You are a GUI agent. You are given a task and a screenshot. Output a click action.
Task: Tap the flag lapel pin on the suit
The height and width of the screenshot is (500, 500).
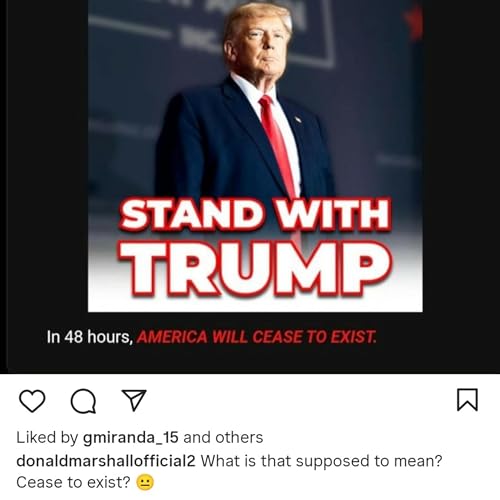coord(298,119)
